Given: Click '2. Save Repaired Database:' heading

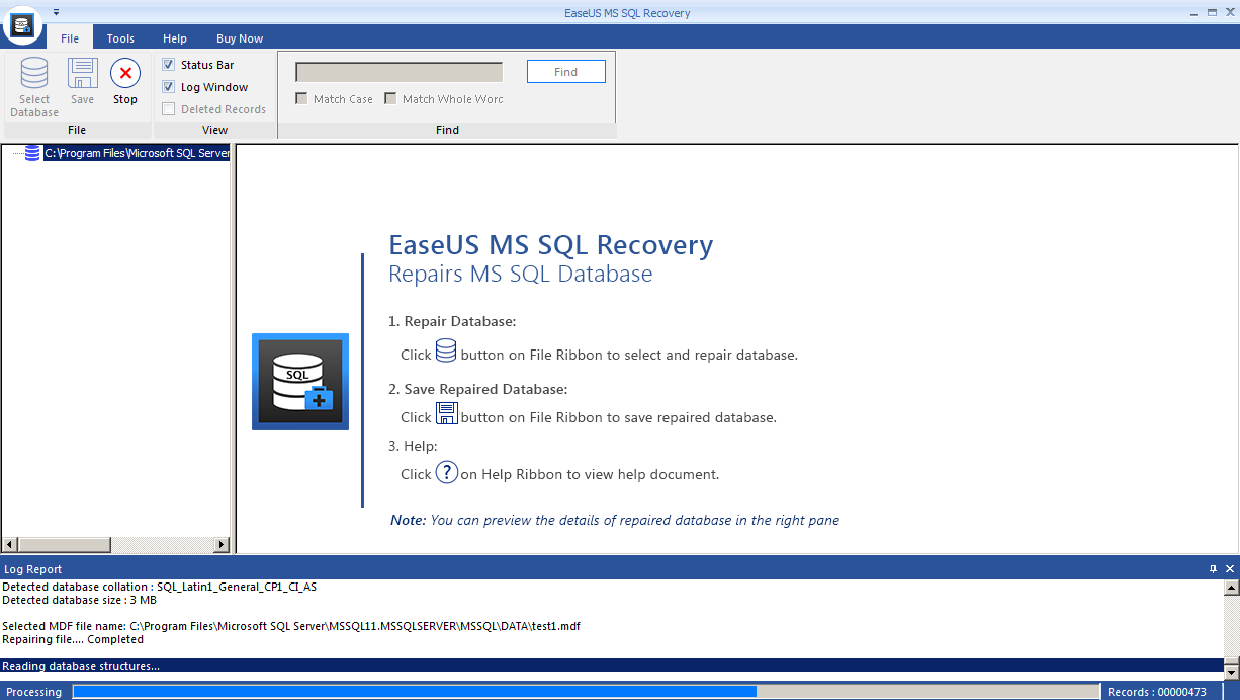Looking at the screenshot, I should coord(478,389).
